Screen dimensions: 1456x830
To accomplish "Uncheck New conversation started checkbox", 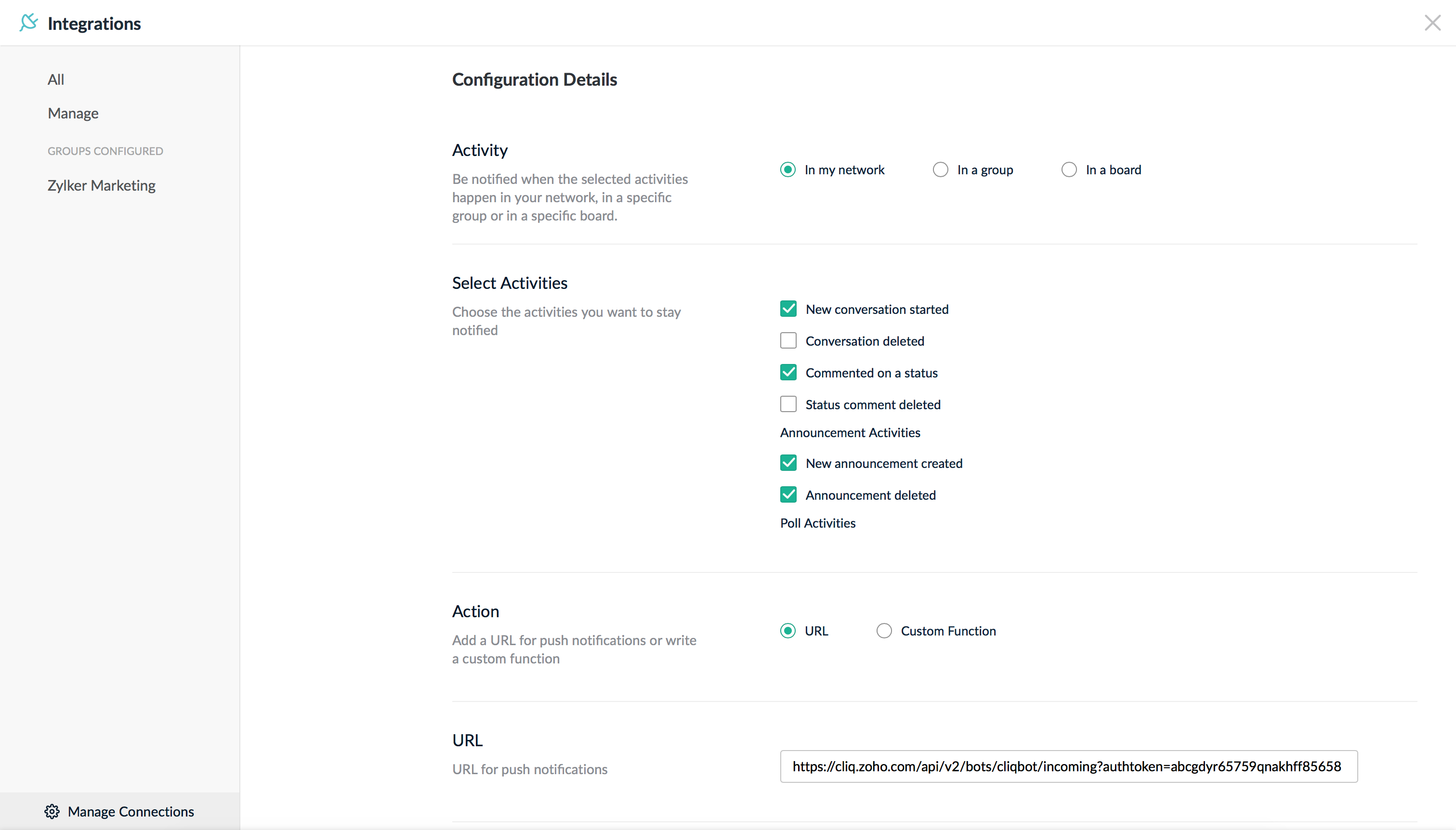I will pyautogui.click(x=788, y=309).
